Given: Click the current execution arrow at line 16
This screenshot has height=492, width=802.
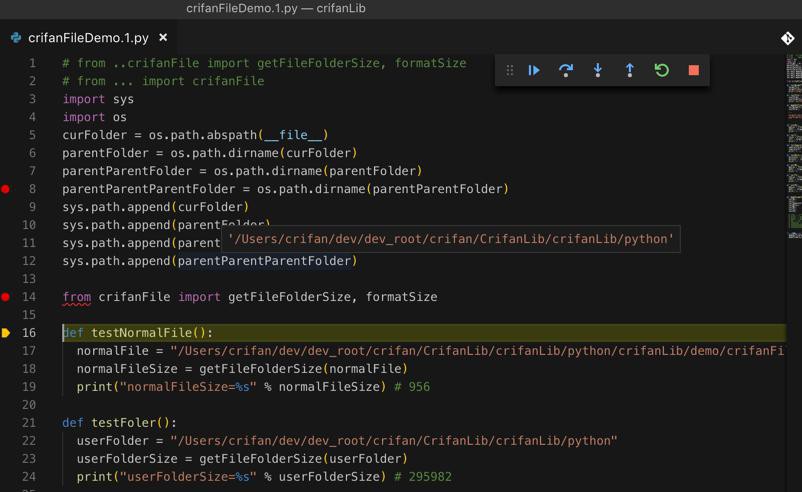Looking at the screenshot, I should pos(6,333).
